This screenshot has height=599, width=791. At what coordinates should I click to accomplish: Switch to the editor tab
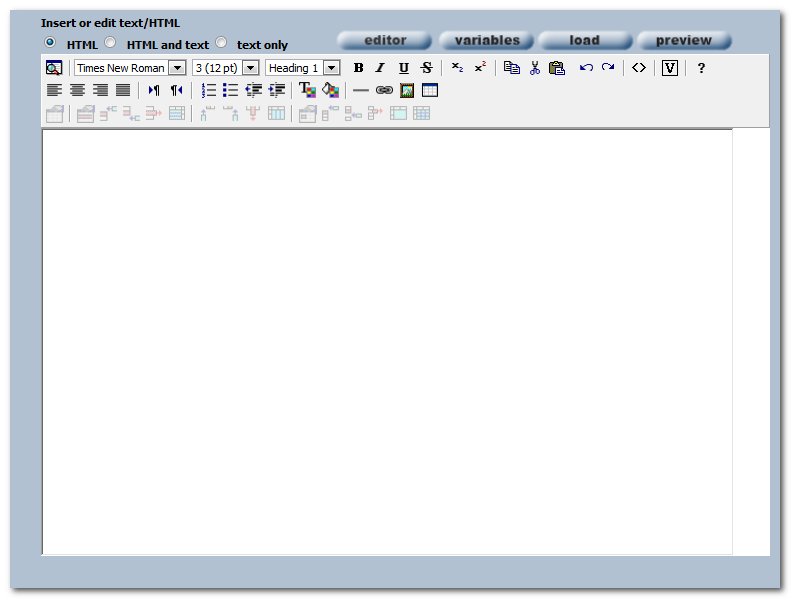click(x=384, y=40)
